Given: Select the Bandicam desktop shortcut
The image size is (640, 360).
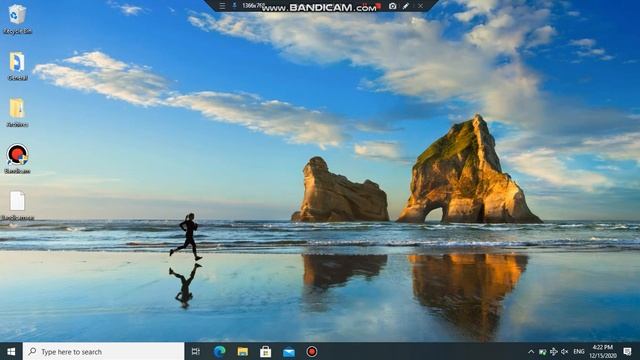Looking at the screenshot, I should (x=17, y=159).
